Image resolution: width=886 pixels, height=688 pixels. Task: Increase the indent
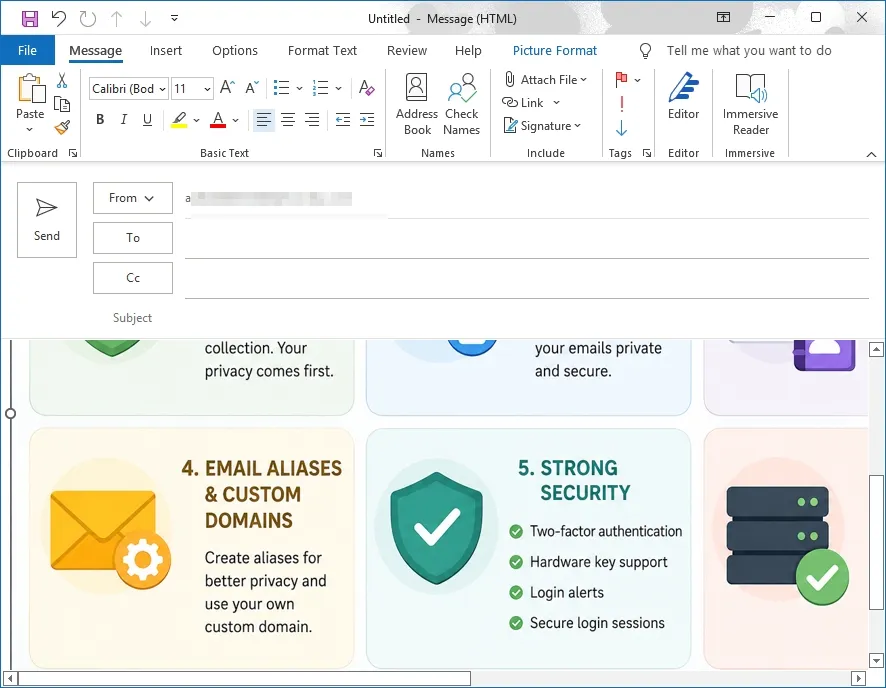[367, 119]
